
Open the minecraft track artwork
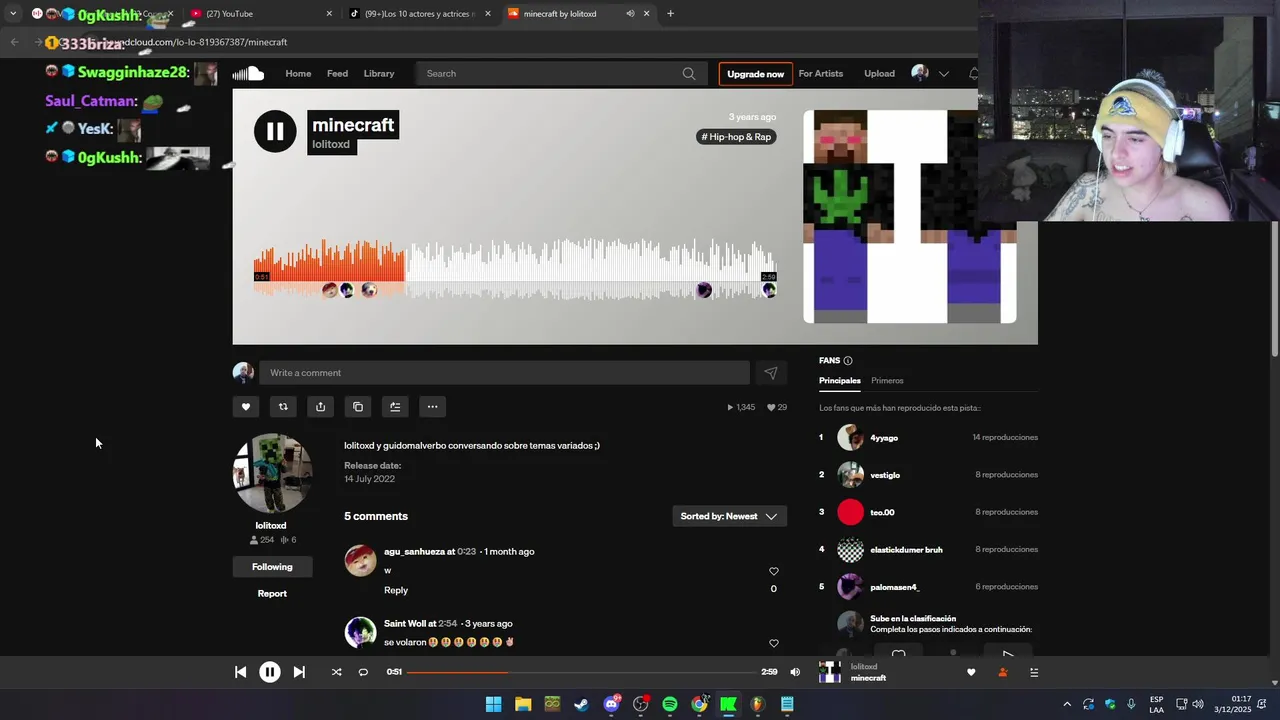point(909,217)
